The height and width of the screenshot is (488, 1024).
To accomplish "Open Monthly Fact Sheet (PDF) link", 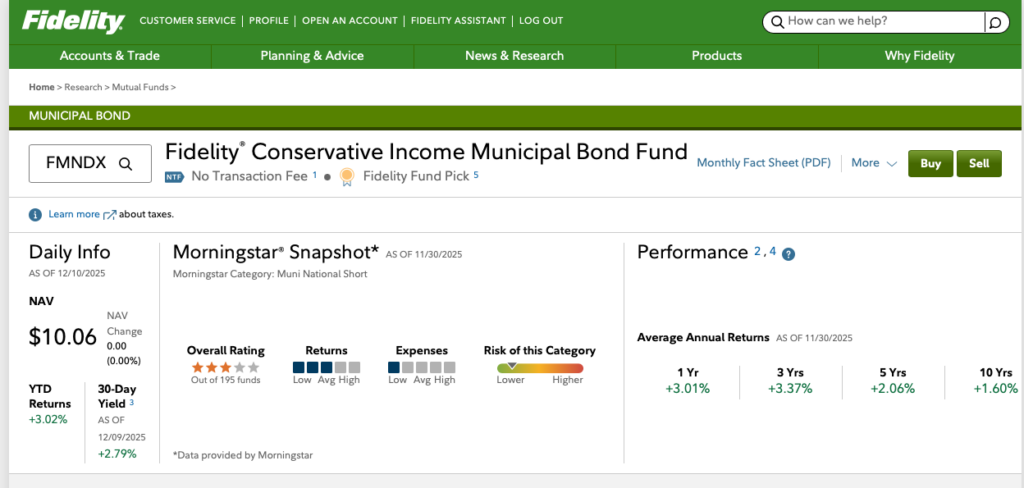I will [x=763, y=163].
